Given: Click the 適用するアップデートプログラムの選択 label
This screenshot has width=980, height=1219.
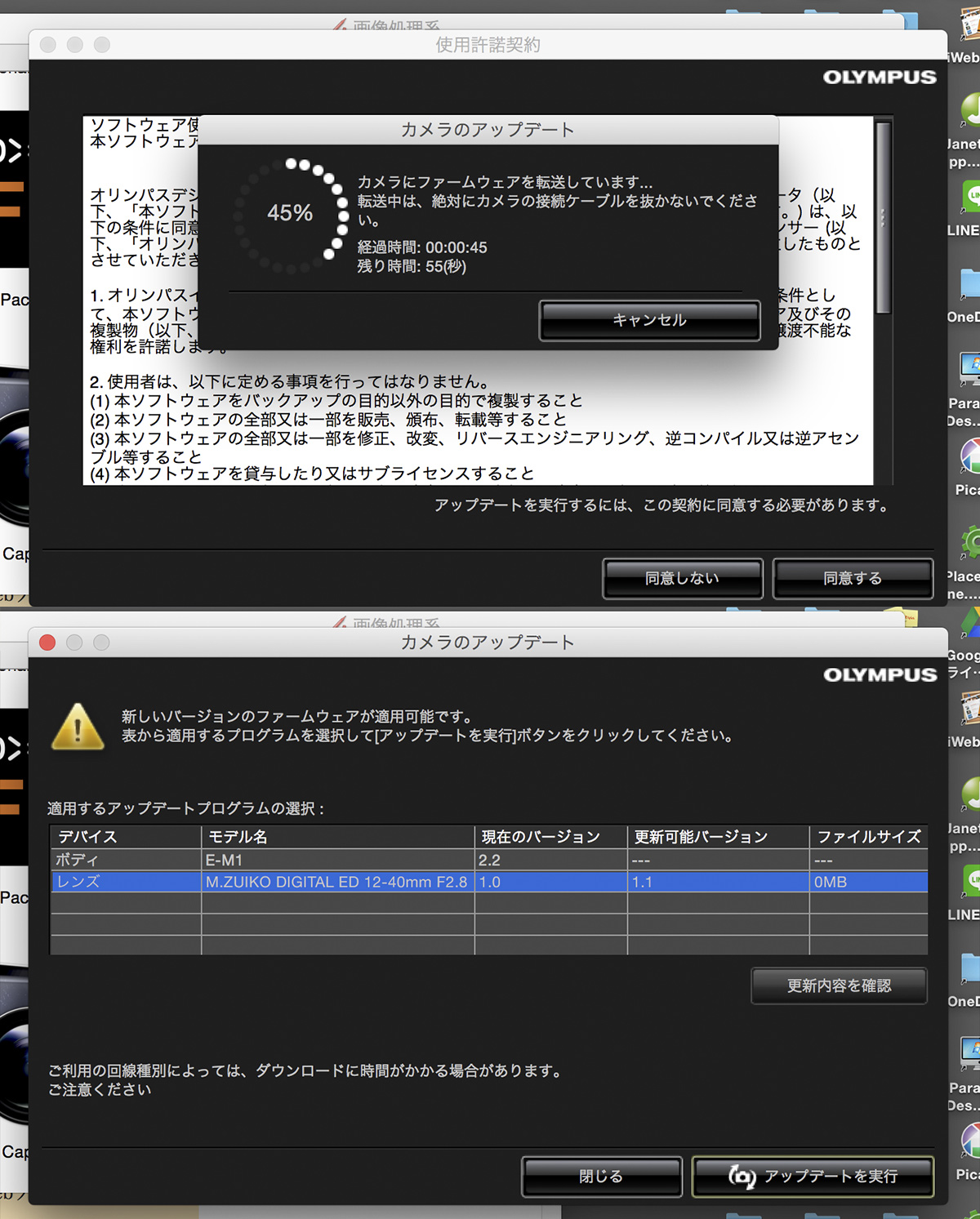Looking at the screenshot, I should (x=186, y=808).
